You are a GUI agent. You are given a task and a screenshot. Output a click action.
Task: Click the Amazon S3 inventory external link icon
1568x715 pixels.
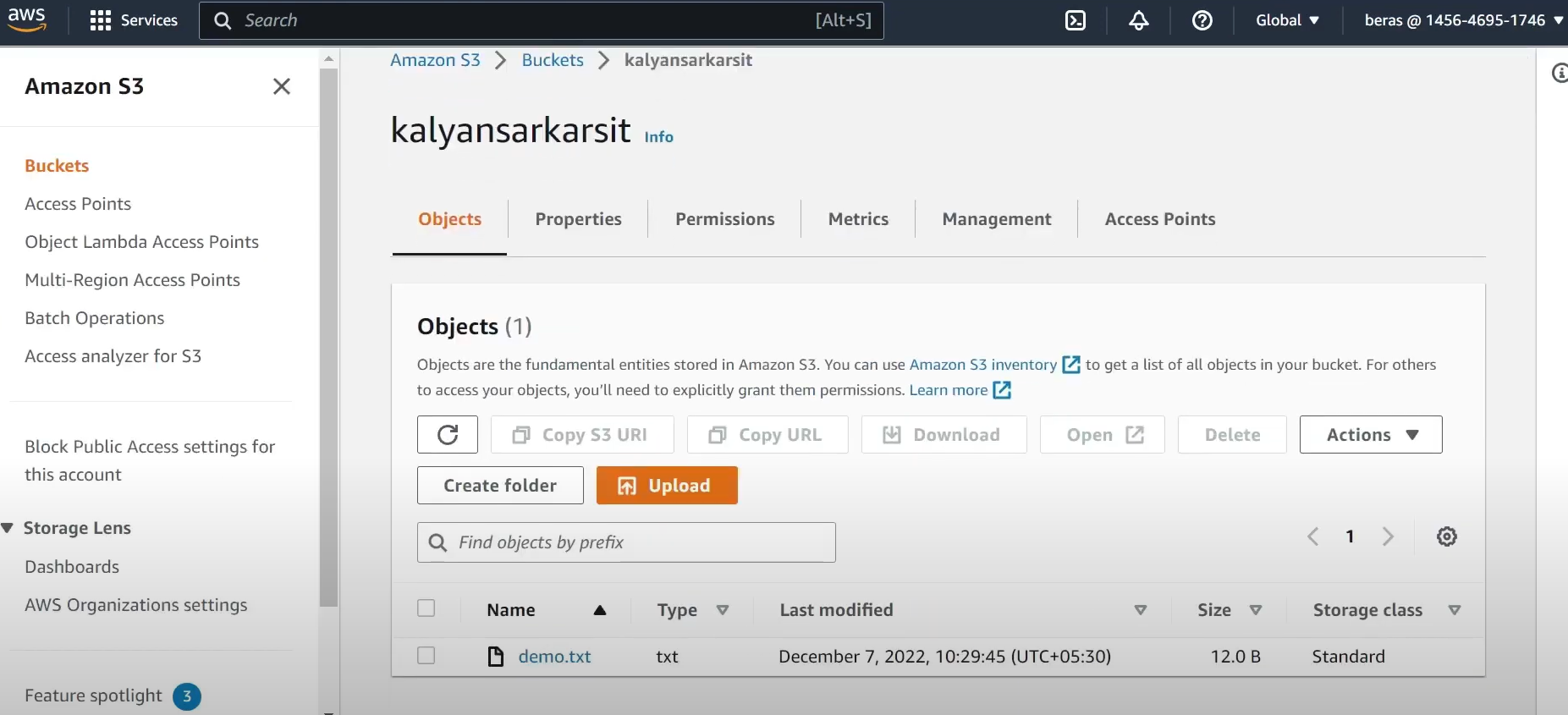coord(1071,365)
